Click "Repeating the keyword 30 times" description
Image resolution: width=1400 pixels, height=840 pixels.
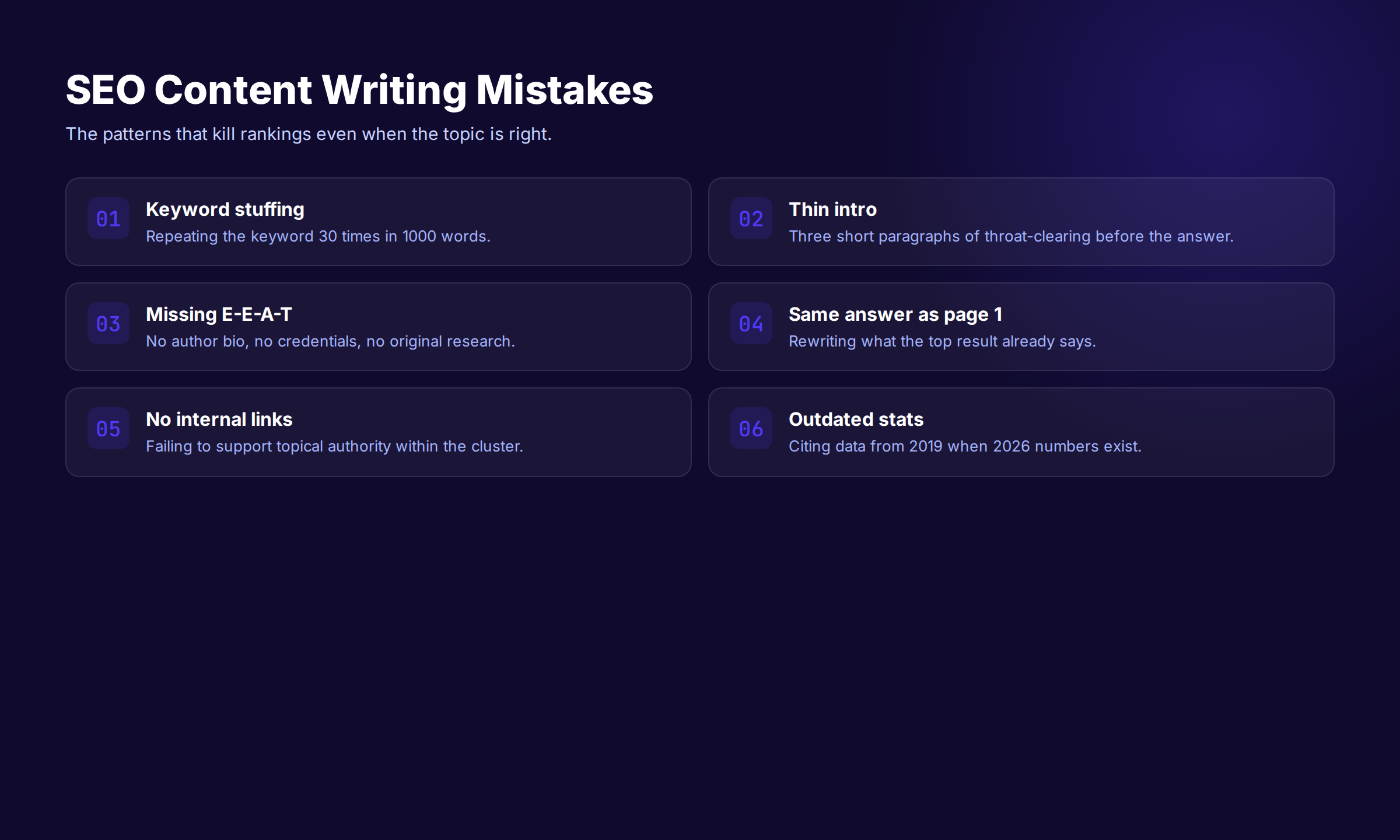click(x=318, y=236)
